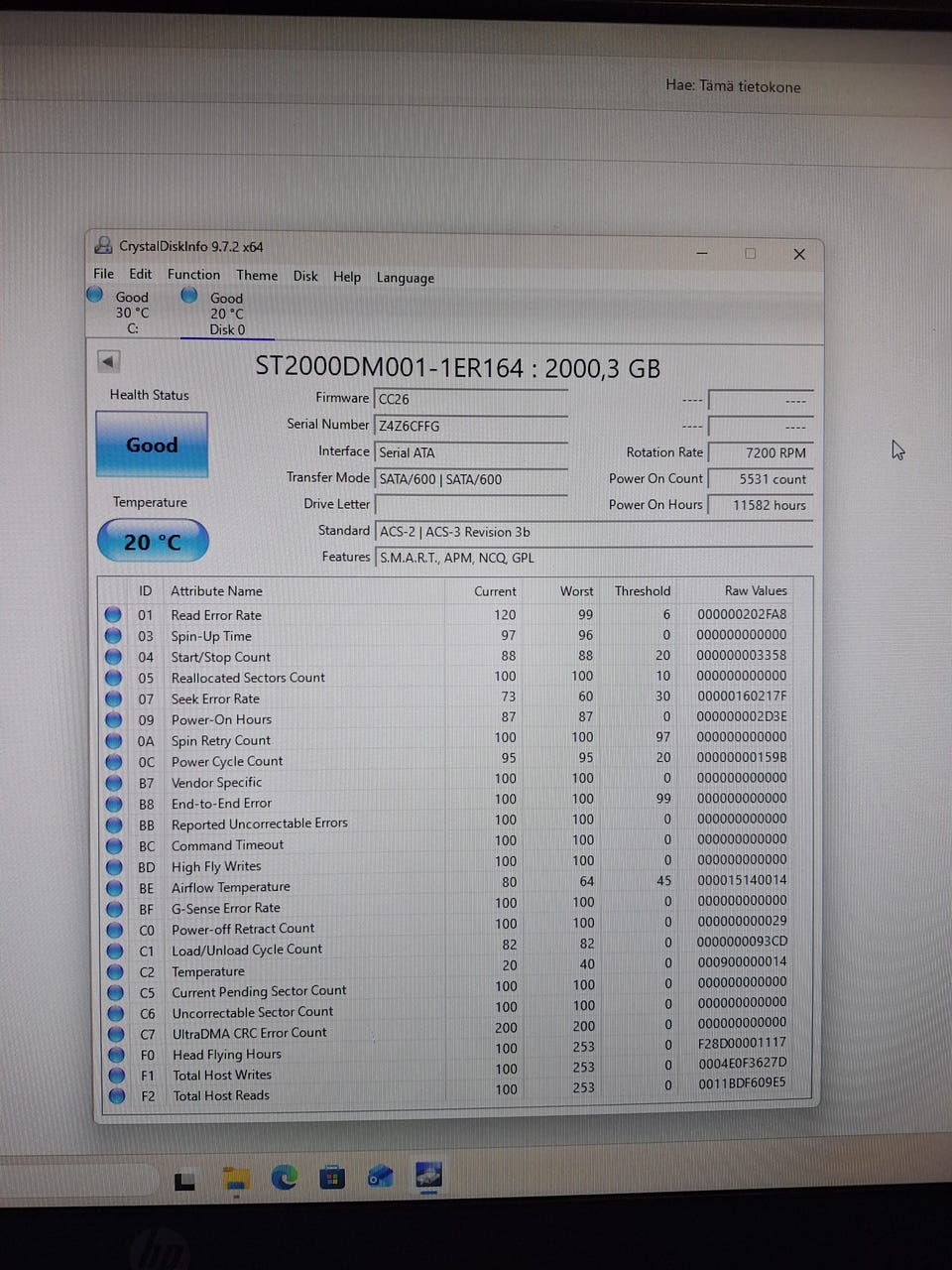The height and width of the screenshot is (1270, 952).
Task: Click the status orb for Spin-Up Time
Action: [x=113, y=636]
